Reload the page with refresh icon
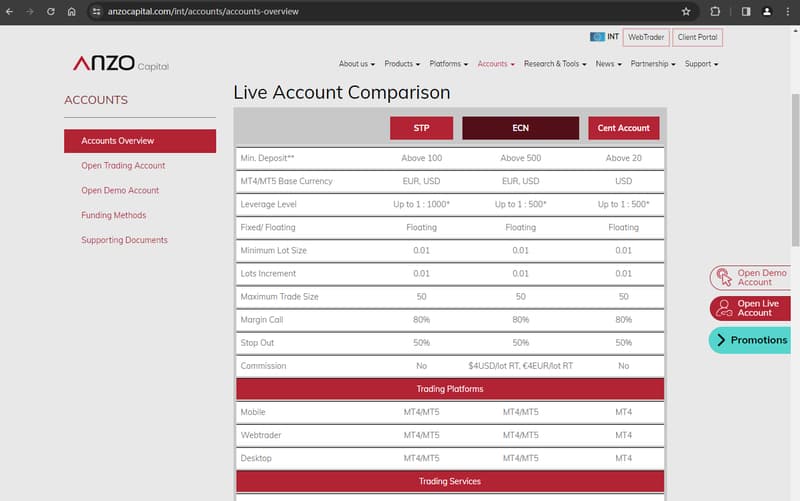Image resolution: width=800 pixels, height=501 pixels. tap(51, 11)
